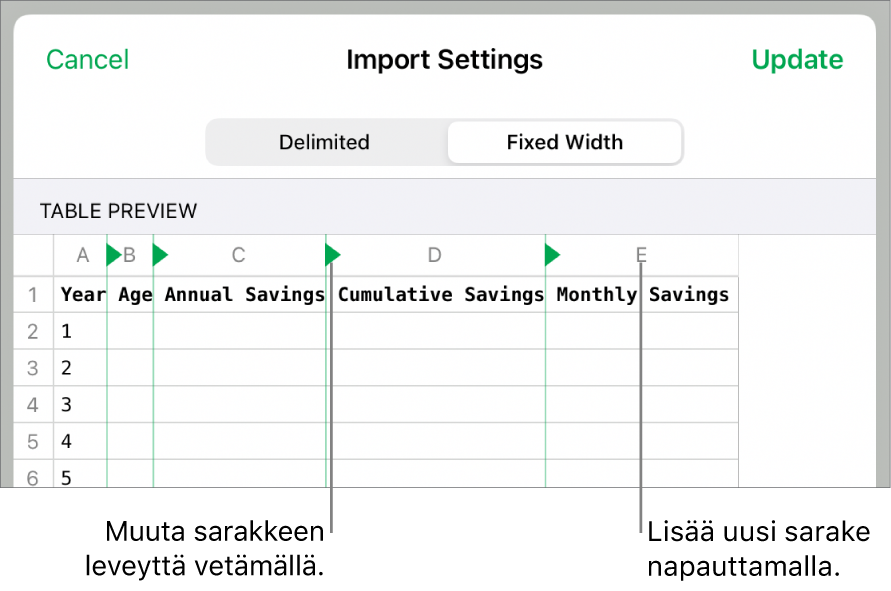Click the Monthly Savings cell
The image size is (891, 591).
coord(642,295)
